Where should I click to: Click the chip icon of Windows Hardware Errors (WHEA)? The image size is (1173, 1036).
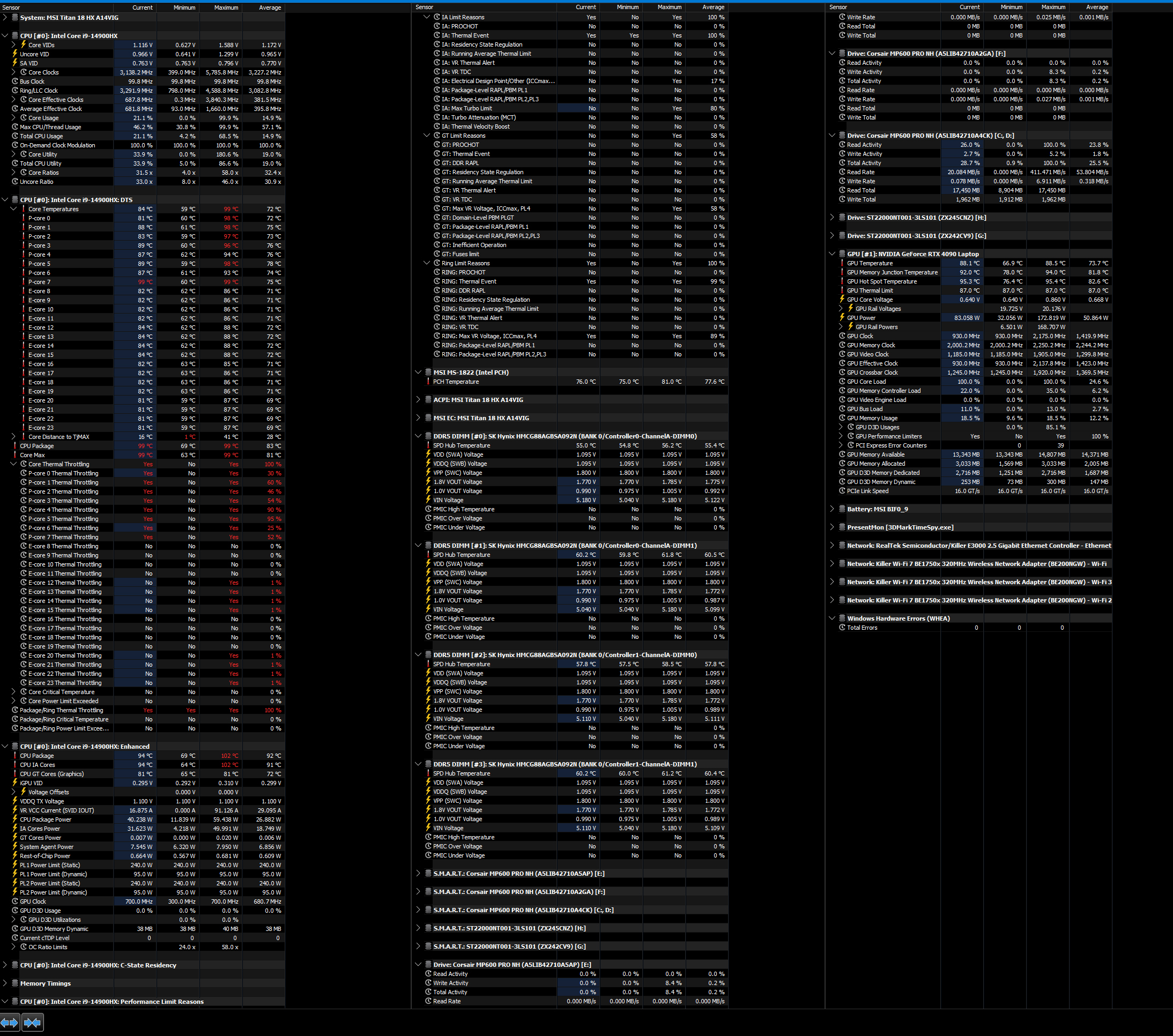tap(842, 618)
